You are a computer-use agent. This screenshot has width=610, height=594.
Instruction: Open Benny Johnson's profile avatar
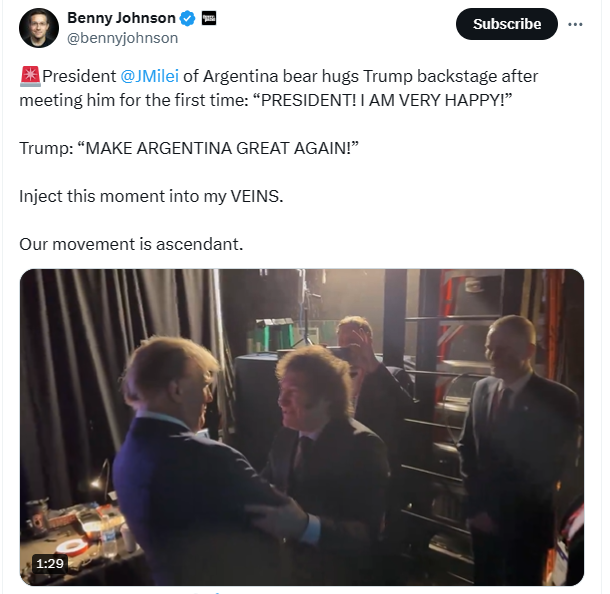(38, 28)
